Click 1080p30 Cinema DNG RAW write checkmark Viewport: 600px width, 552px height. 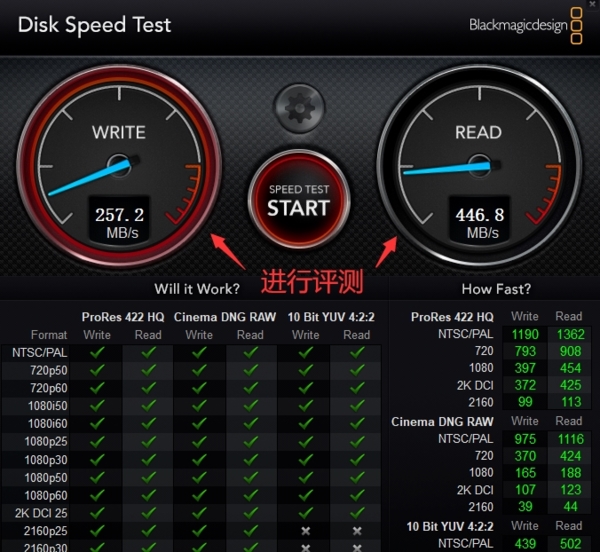(199, 459)
